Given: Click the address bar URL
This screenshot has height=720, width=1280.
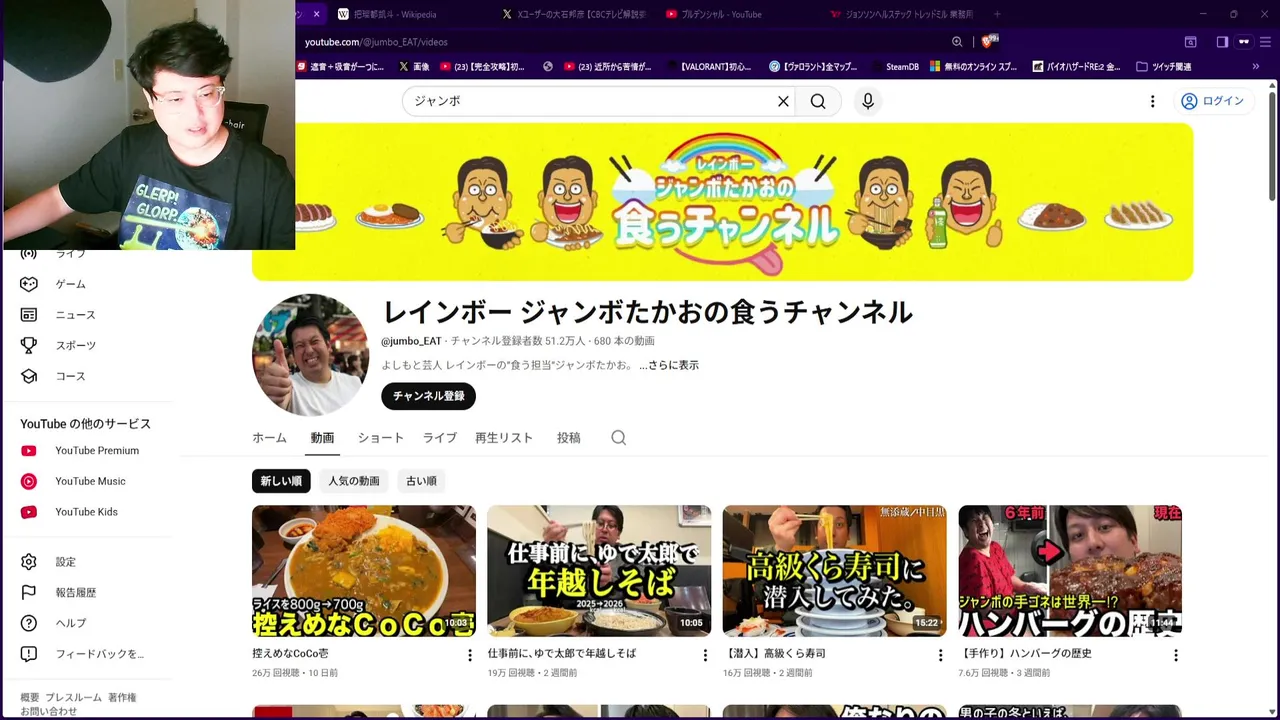Looking at the screenshot, I should [x=376, y=42].
